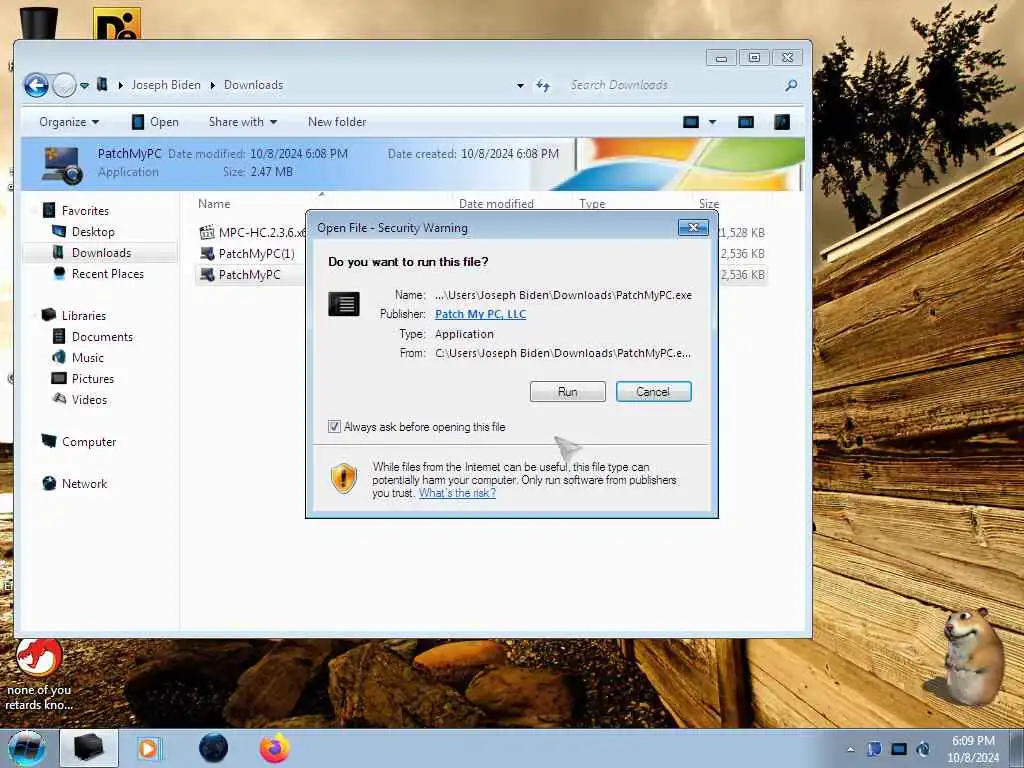Image resolution: width=1024 pixels, height=768 pixels.
Task: Open the Share with menu
Action: coord(242,122)
